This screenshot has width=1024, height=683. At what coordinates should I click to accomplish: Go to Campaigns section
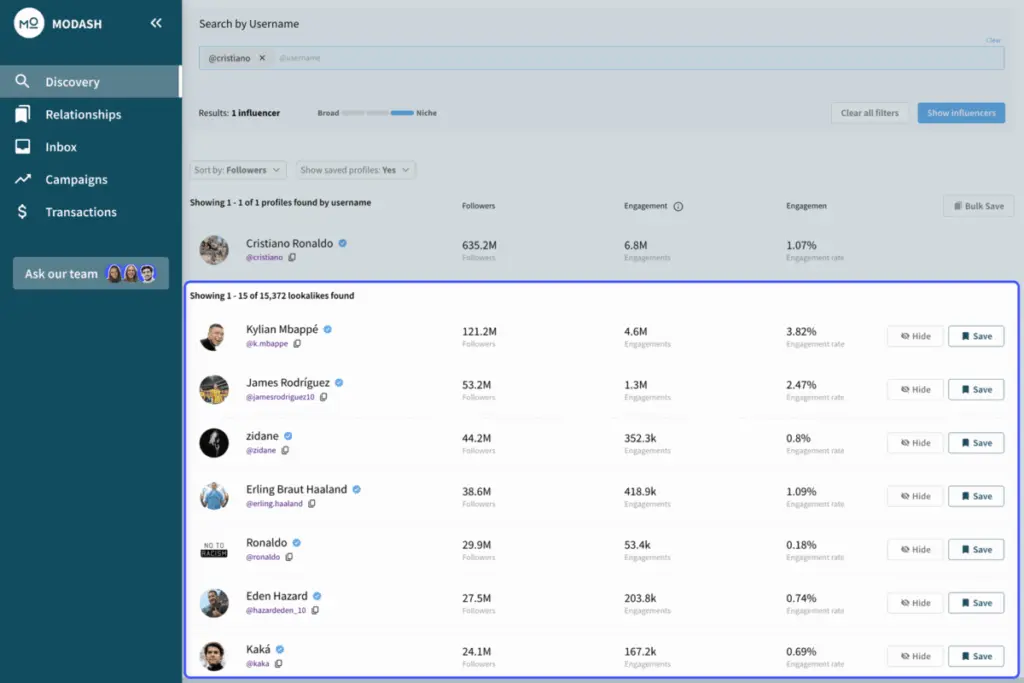(x=76, y=180)
